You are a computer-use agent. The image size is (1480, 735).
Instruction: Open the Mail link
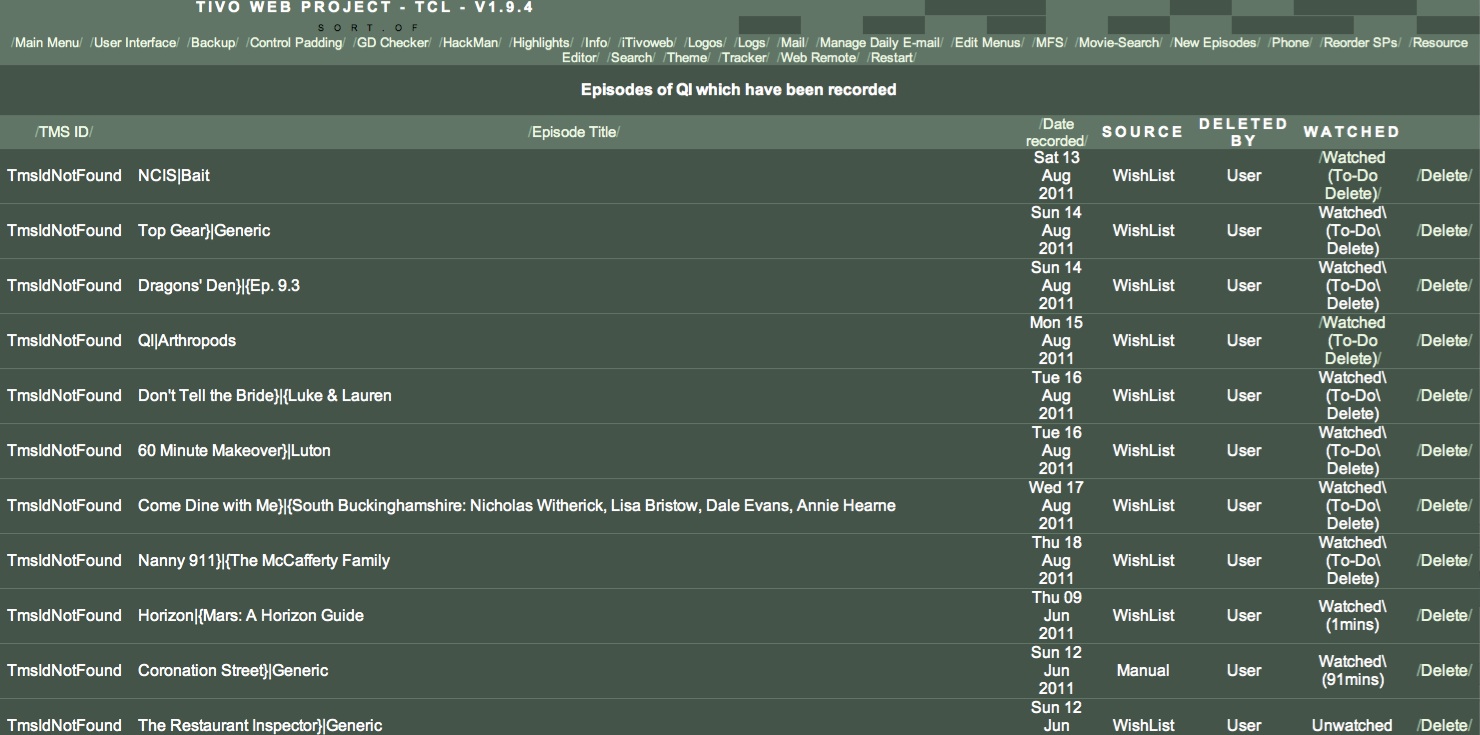tap(792, 43)
